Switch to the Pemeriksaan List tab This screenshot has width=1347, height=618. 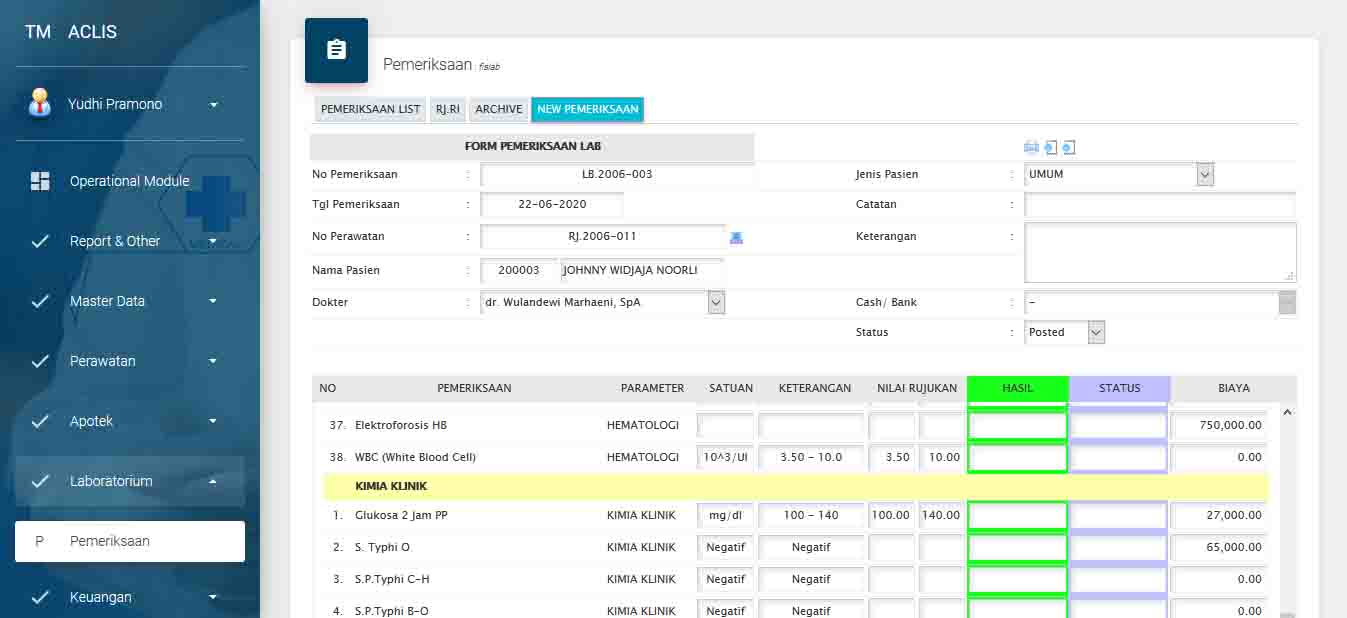click(370, 110)
